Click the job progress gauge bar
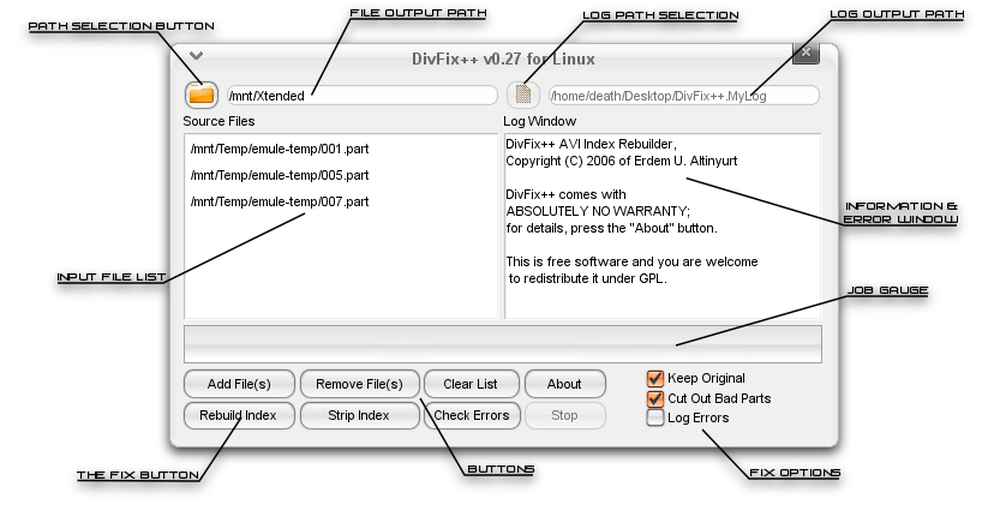 point(503,344)
